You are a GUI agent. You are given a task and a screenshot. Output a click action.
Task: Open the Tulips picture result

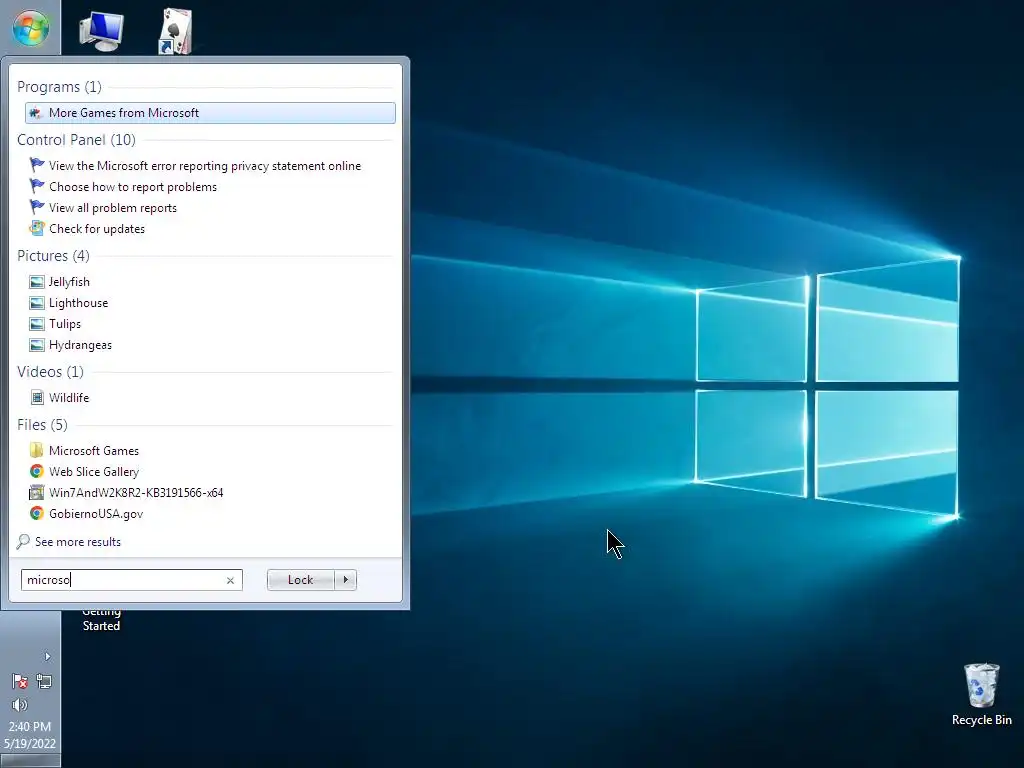point(65,324)
